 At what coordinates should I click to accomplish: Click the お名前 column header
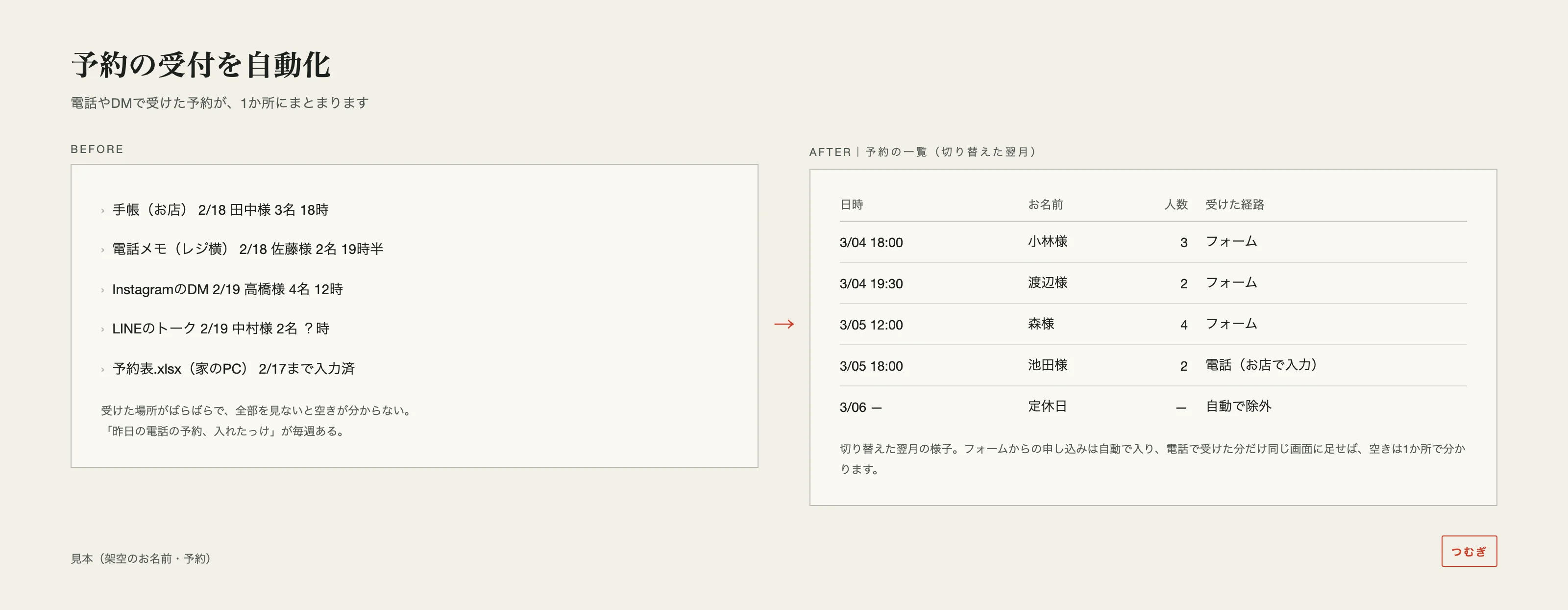pyautogui.click(x=1046, y=205)
